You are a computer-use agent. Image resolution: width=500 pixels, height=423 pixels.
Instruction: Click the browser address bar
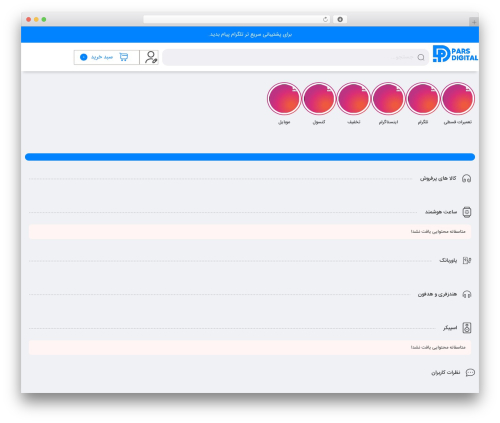[237, 19]
